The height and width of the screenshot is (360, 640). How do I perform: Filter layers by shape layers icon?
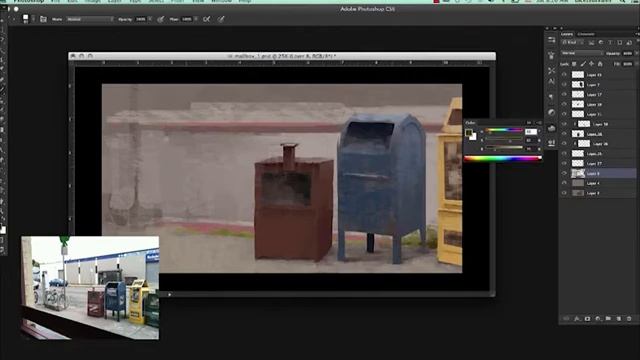620,42
